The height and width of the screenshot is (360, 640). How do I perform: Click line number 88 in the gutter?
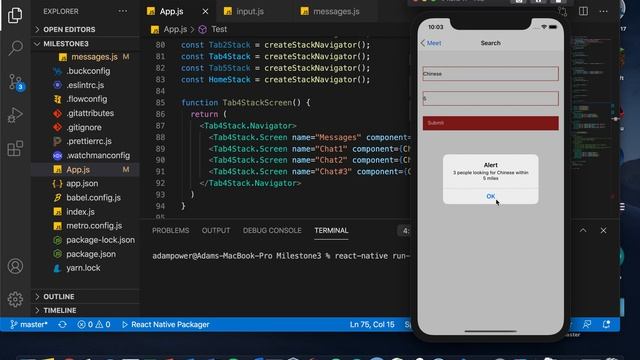[160, 138]
